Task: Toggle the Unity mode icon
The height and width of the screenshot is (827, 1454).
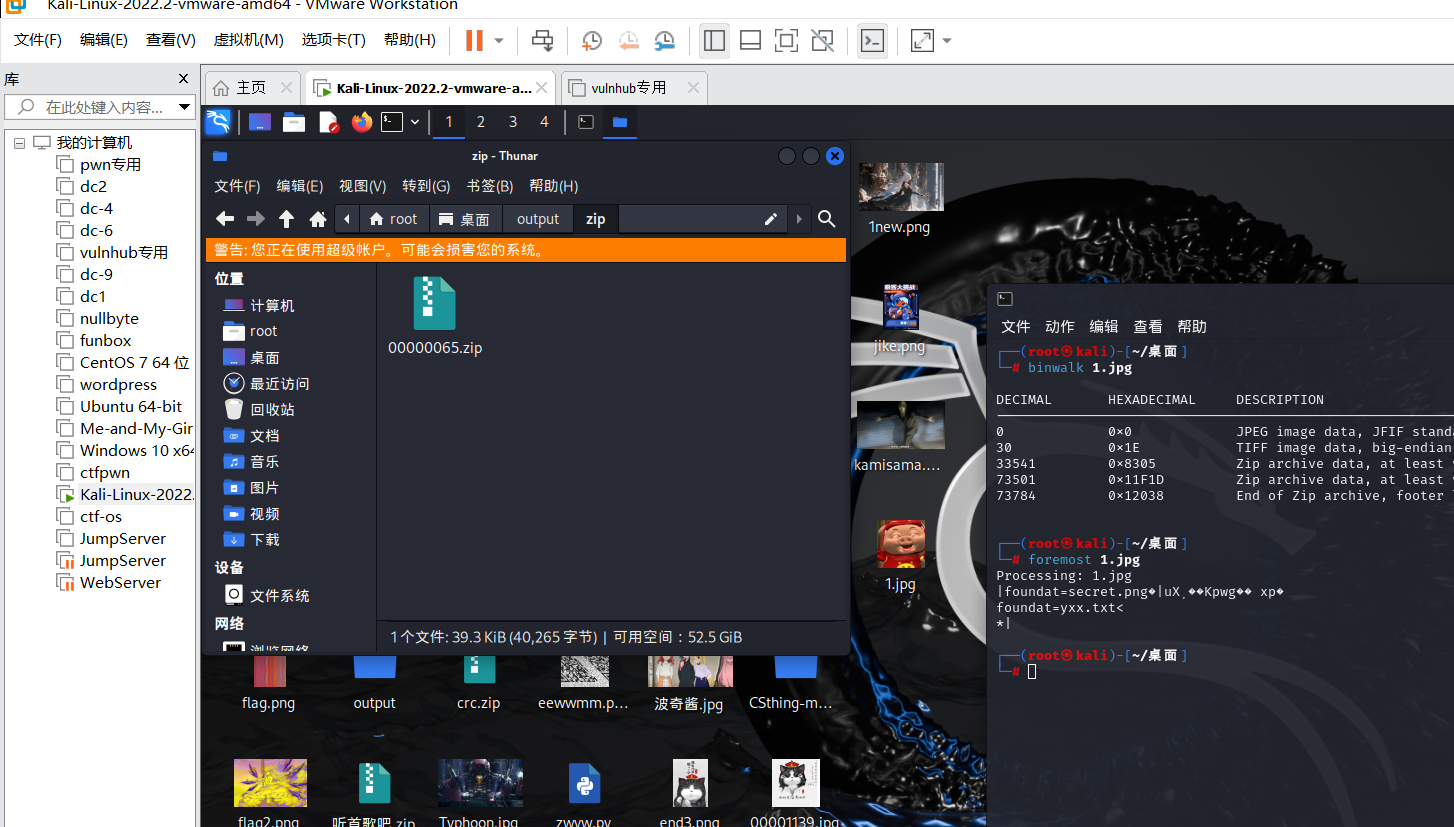Action: pos(823,40)
